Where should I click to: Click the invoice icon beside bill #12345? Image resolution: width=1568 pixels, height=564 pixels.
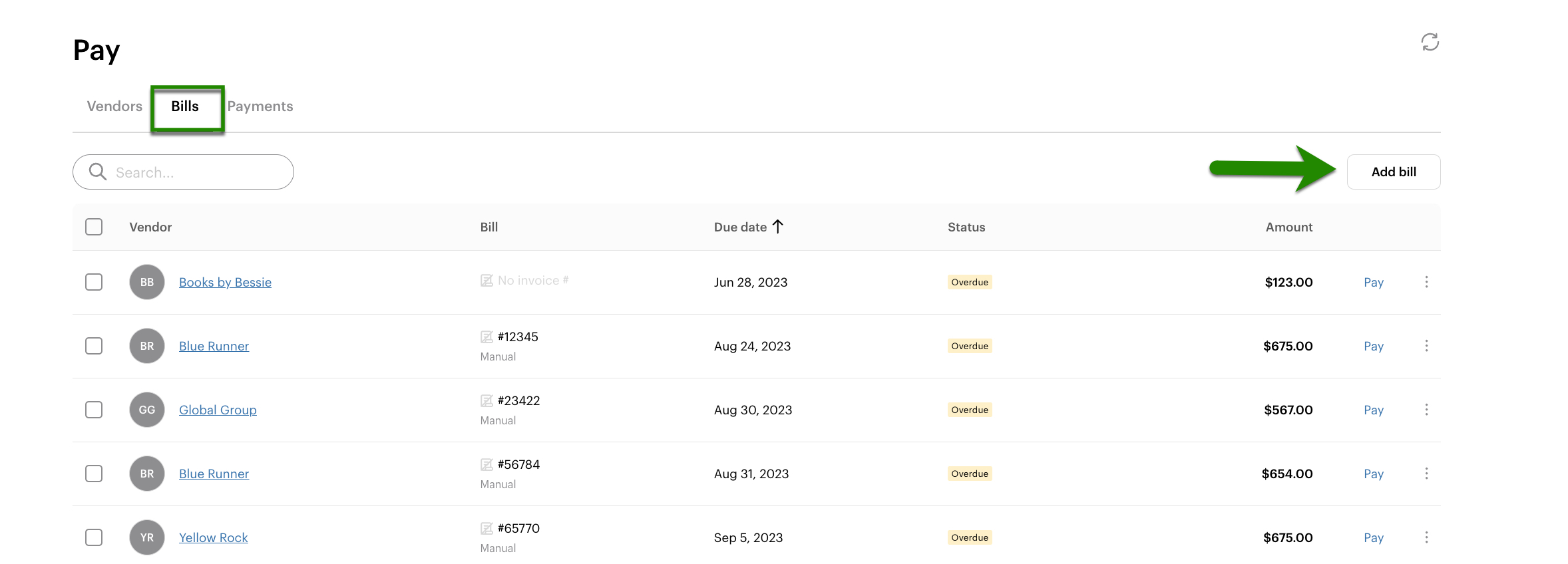(487, 337)
